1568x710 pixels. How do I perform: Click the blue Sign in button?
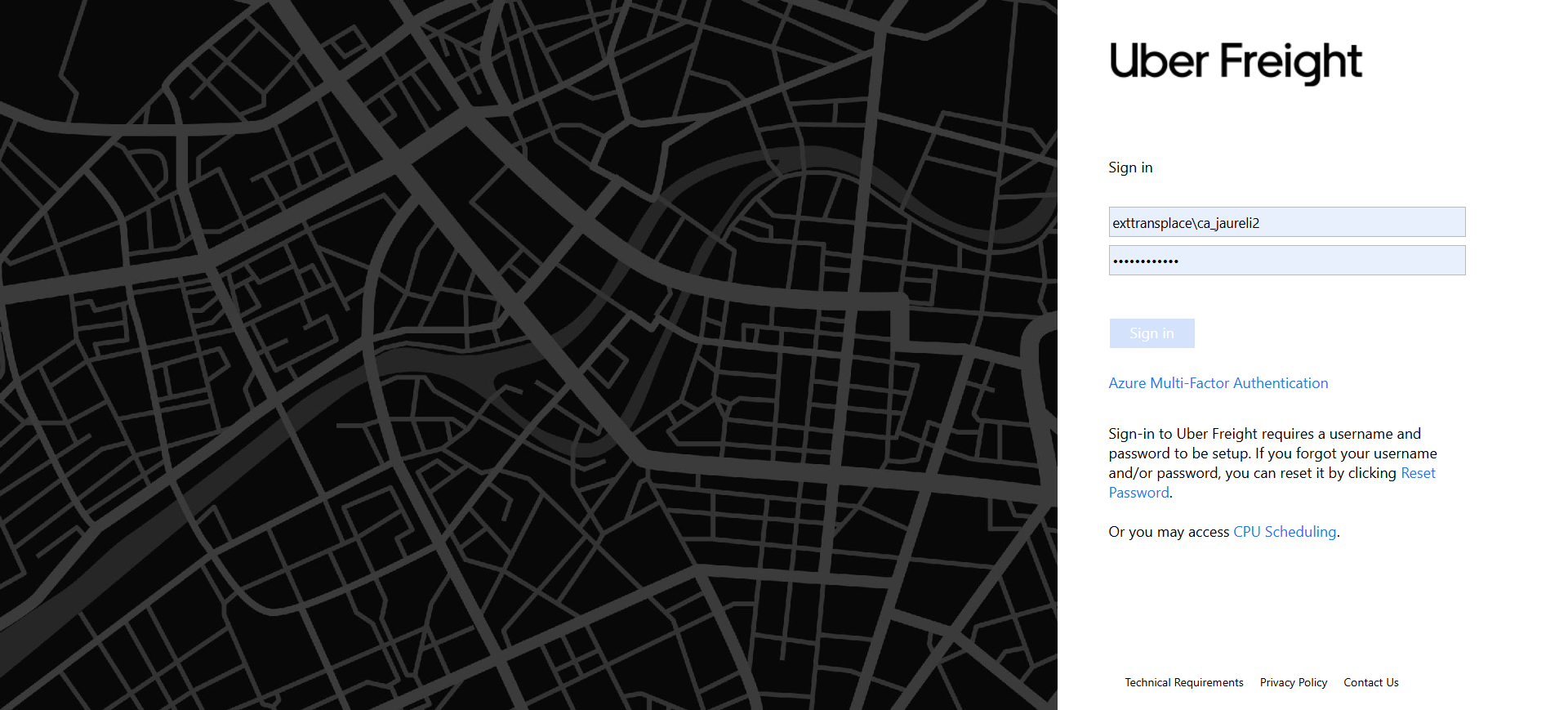1151,333
